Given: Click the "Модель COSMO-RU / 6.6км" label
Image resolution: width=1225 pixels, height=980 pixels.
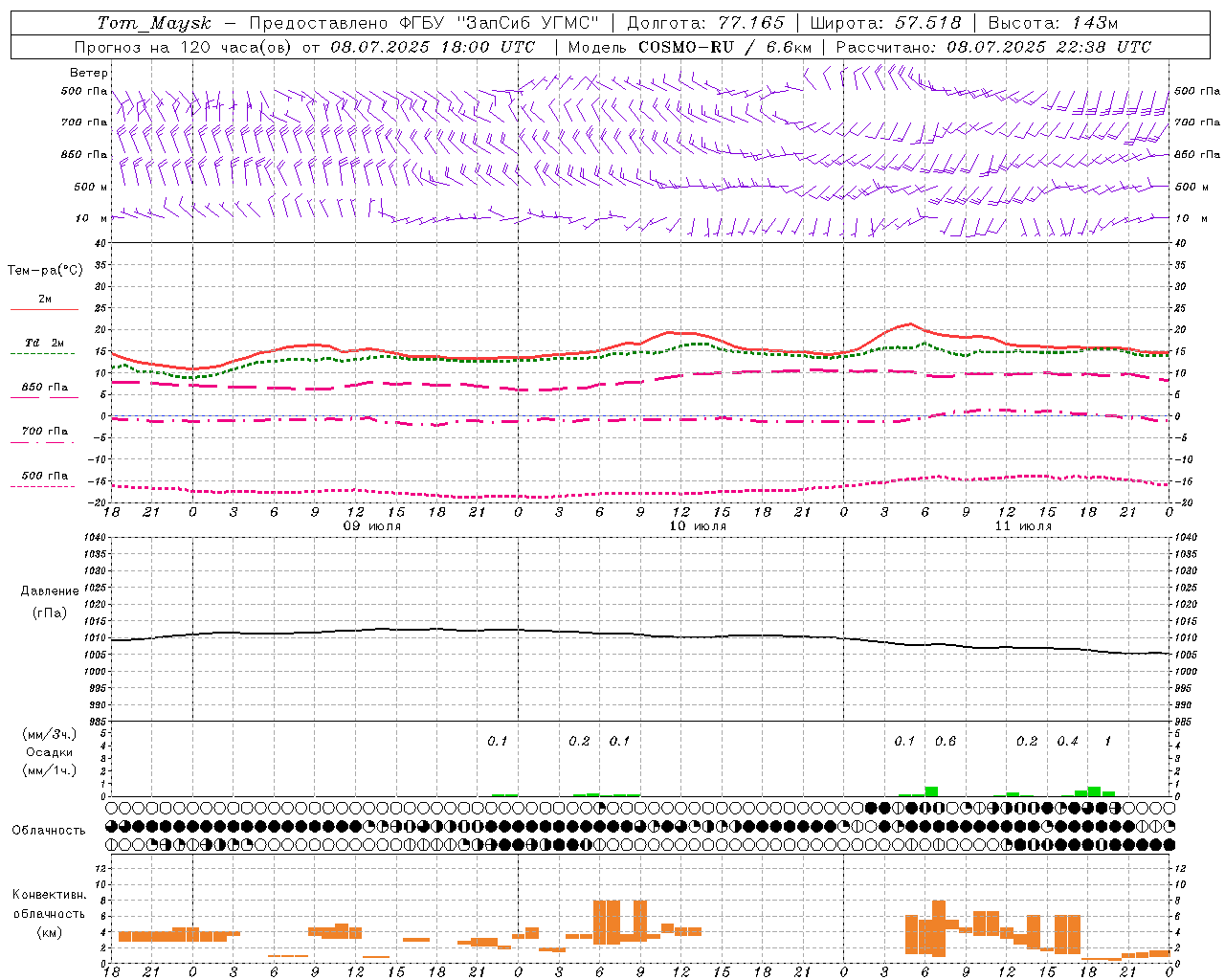Looking at the screenshot, I should 690,47.
